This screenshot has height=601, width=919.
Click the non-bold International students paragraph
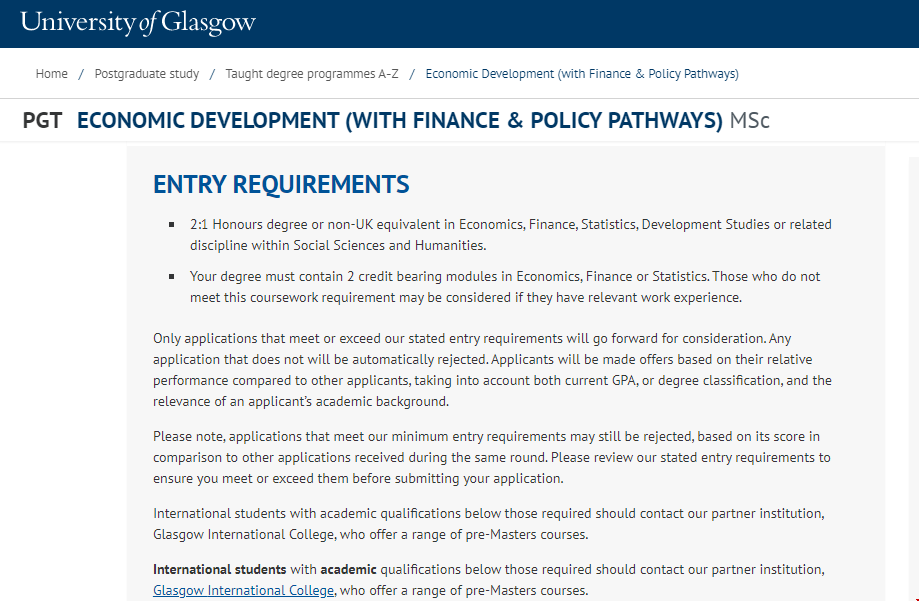tap(488, 523)
